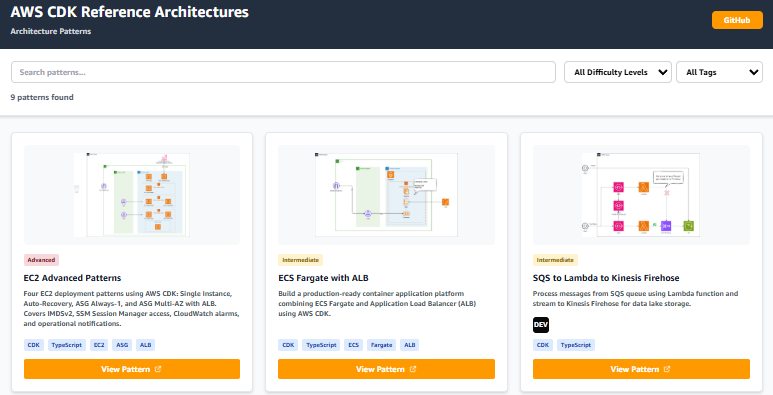Image resolution: width=773 pixels, height=395 pixels.
Task: Click CDK tag on ECS Fargate card
Action: (x=288, y=345)
